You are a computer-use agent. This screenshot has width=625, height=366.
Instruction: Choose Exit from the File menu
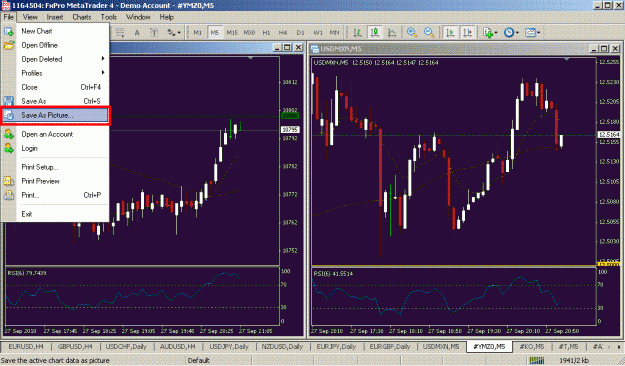coord(55,214)
